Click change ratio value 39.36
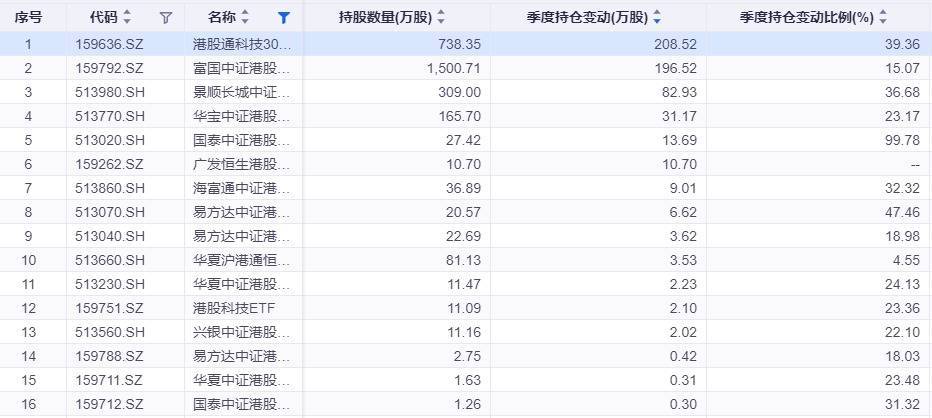Image resolution: width=932 pixels, height=418 pixels. click(x=903, y=44)
